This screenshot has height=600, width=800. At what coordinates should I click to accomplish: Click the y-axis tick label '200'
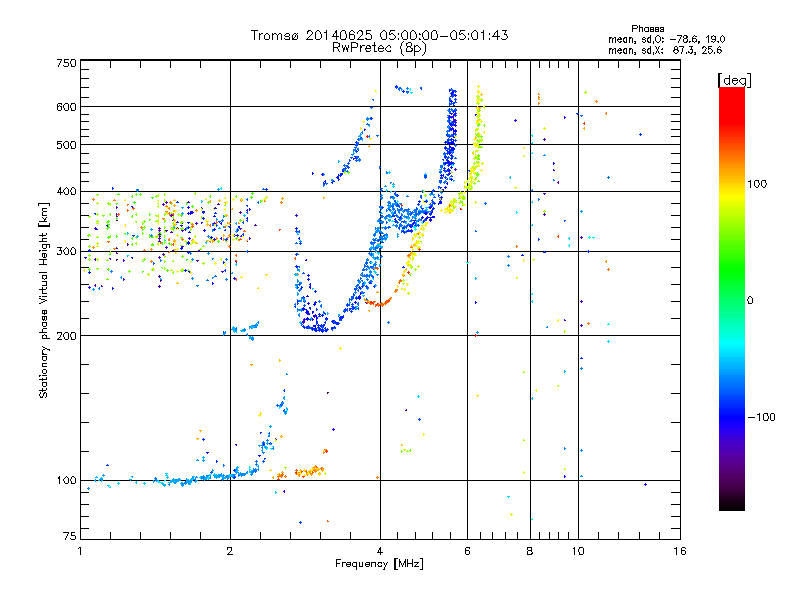click(66, 336)
